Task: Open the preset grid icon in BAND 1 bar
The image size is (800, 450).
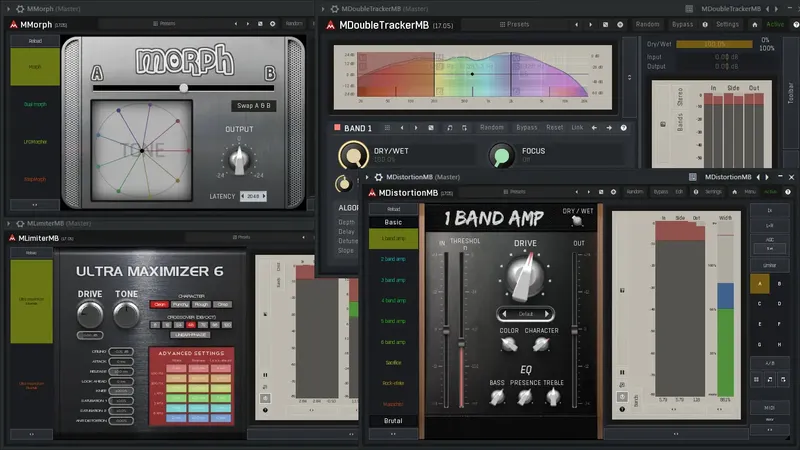Action: [387, 128]
